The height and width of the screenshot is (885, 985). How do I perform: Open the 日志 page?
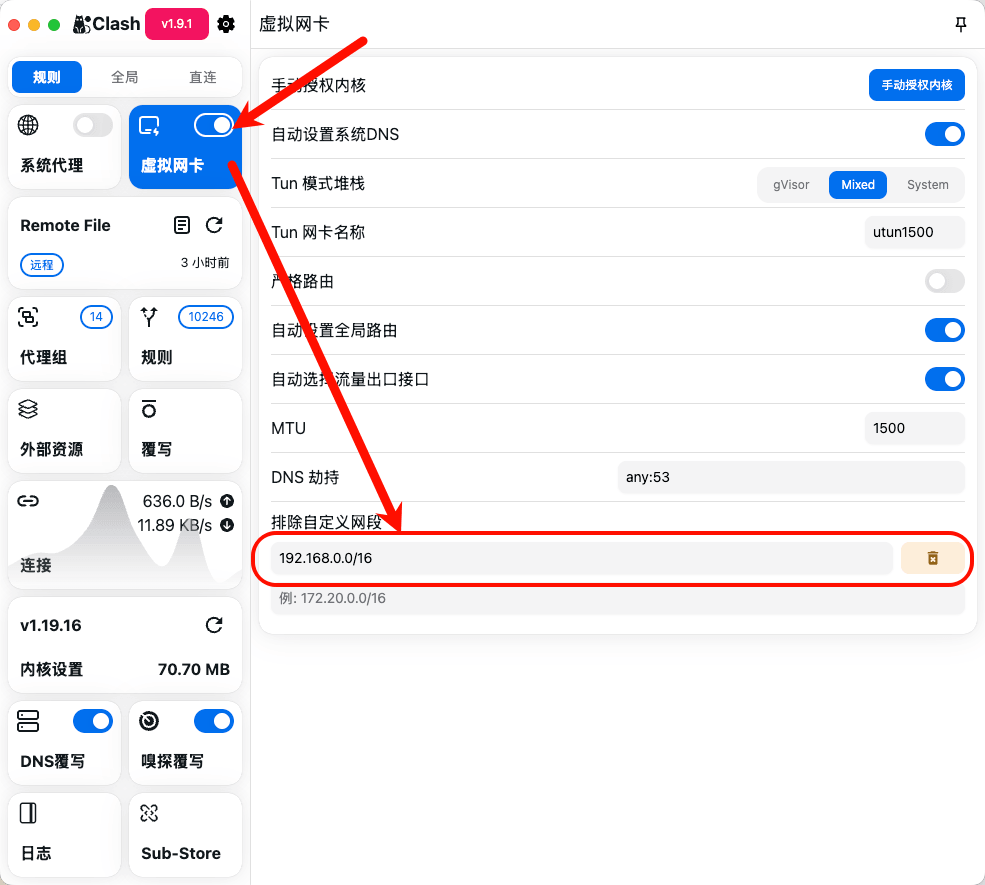(64, 834)
